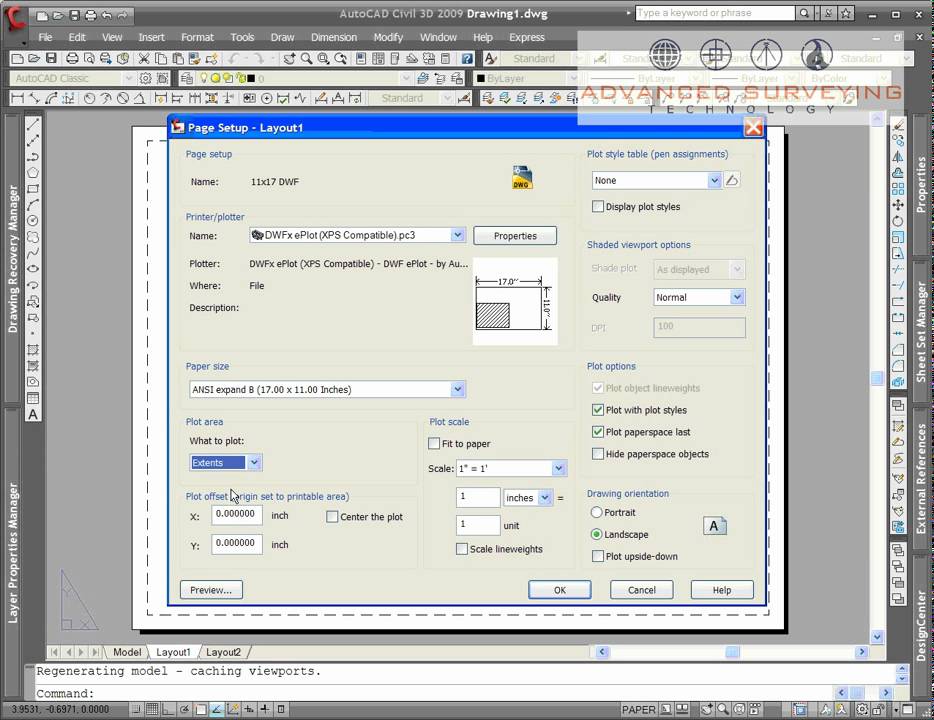Enable Hide paperspace objects
The height and width of the screenshot is (720, 934).
pyautogui.click(x=597, y=454)
